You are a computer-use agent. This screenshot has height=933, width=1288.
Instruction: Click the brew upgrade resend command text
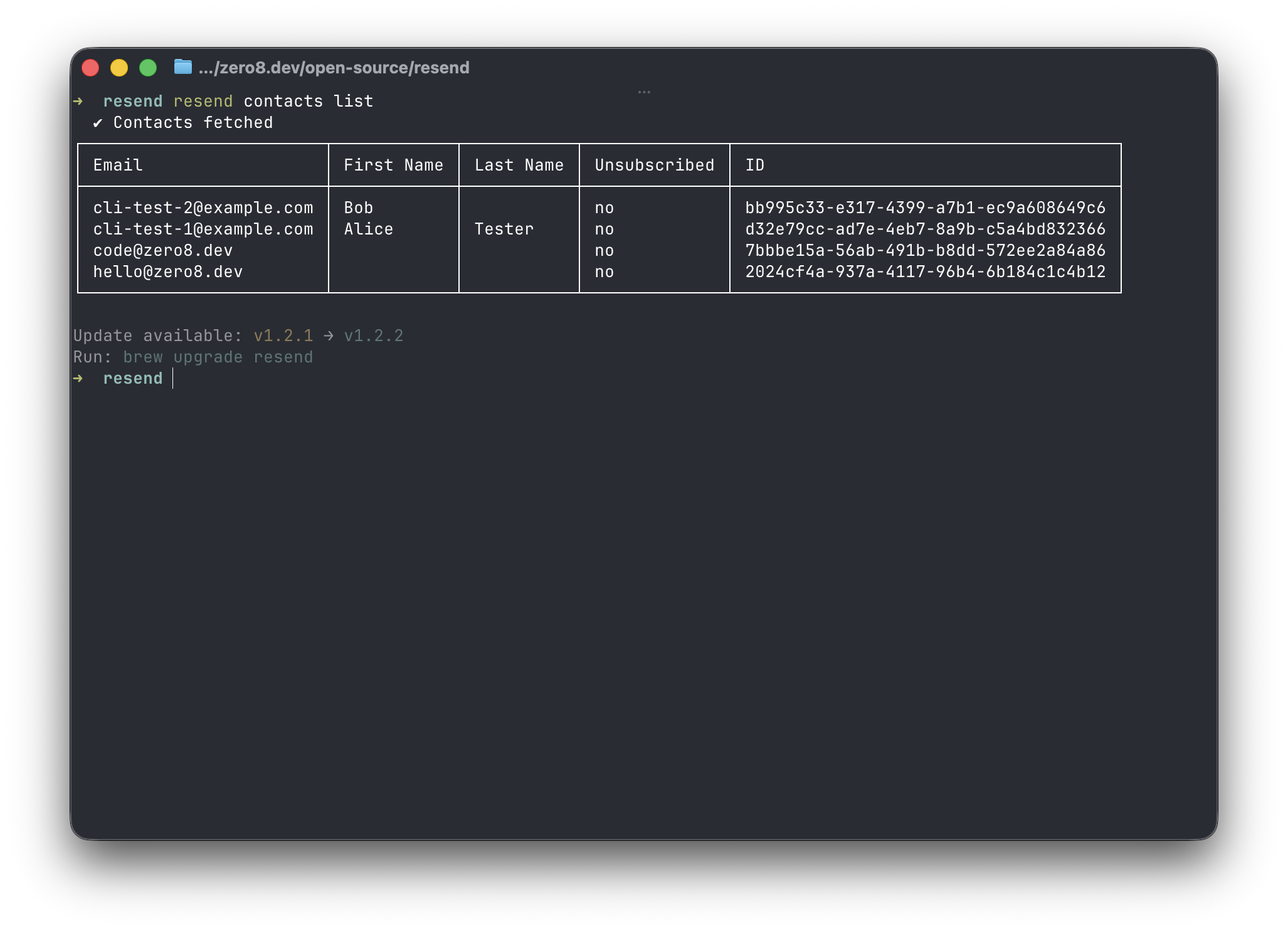point(218,357)
